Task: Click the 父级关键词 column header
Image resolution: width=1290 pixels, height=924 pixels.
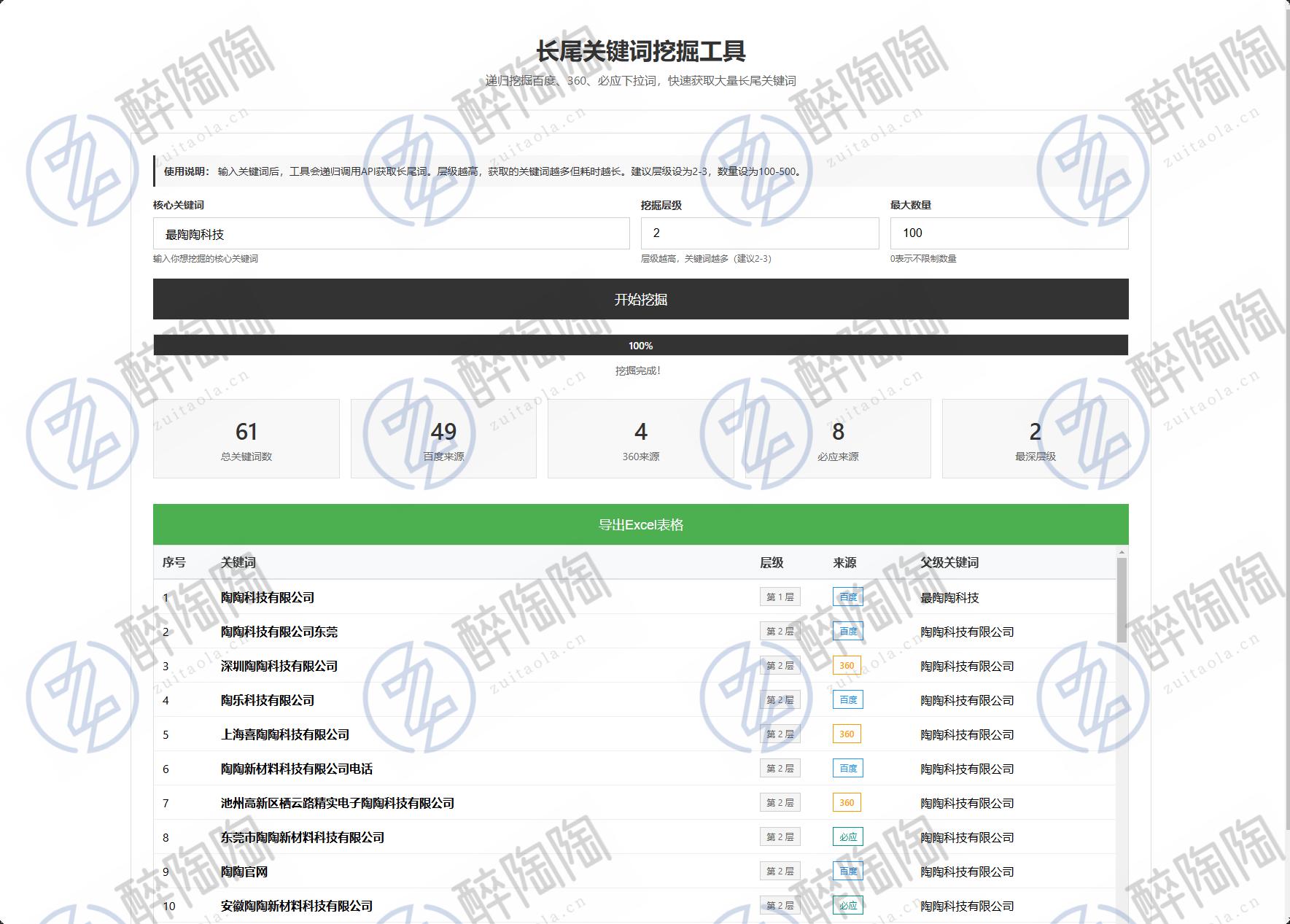Action: point(949,562)
